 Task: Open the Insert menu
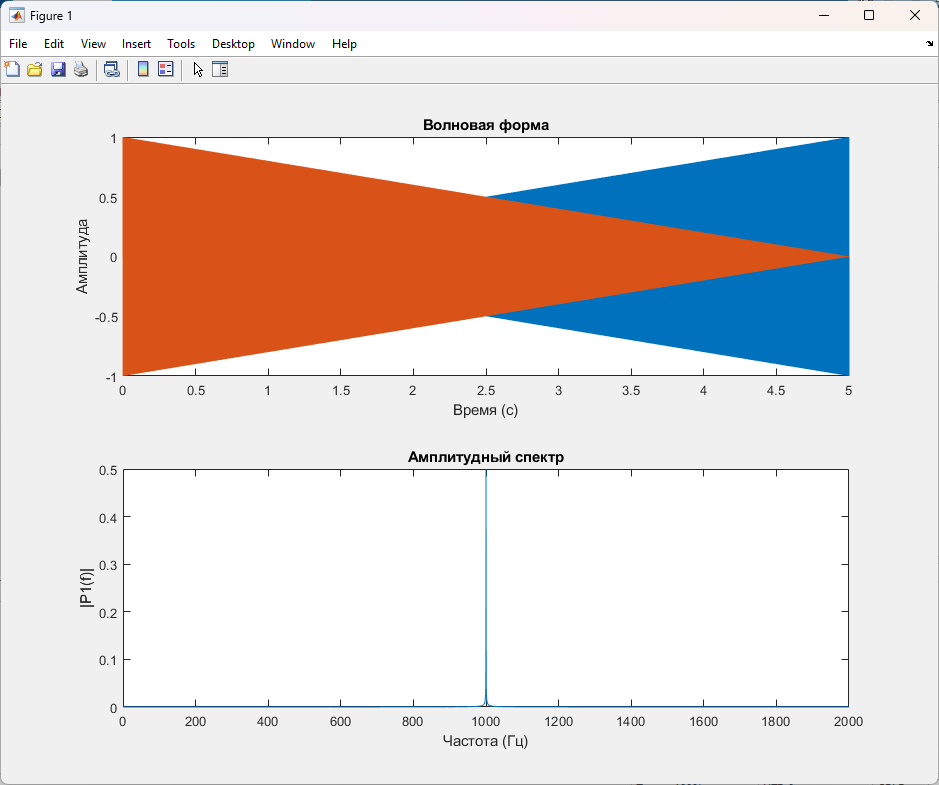pyautogui.click(x=137, y=44)
